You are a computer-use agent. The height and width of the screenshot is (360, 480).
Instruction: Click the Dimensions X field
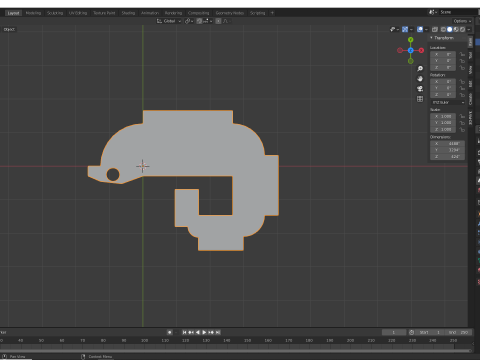[447, 144]
